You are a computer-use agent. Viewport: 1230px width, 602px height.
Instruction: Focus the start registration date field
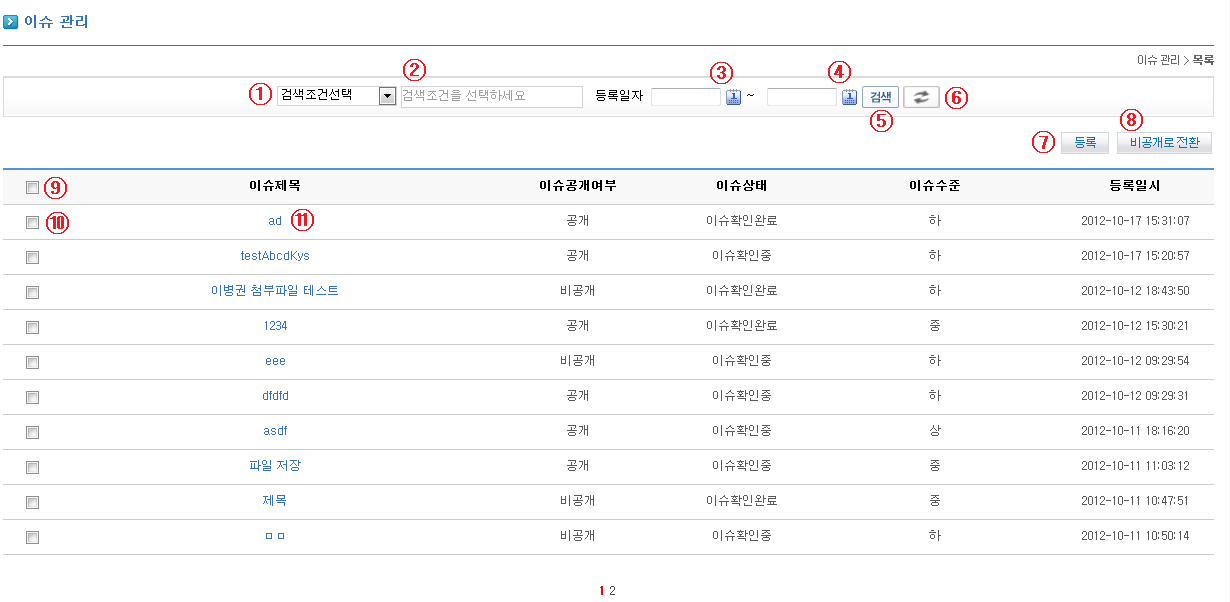(685, 97)
